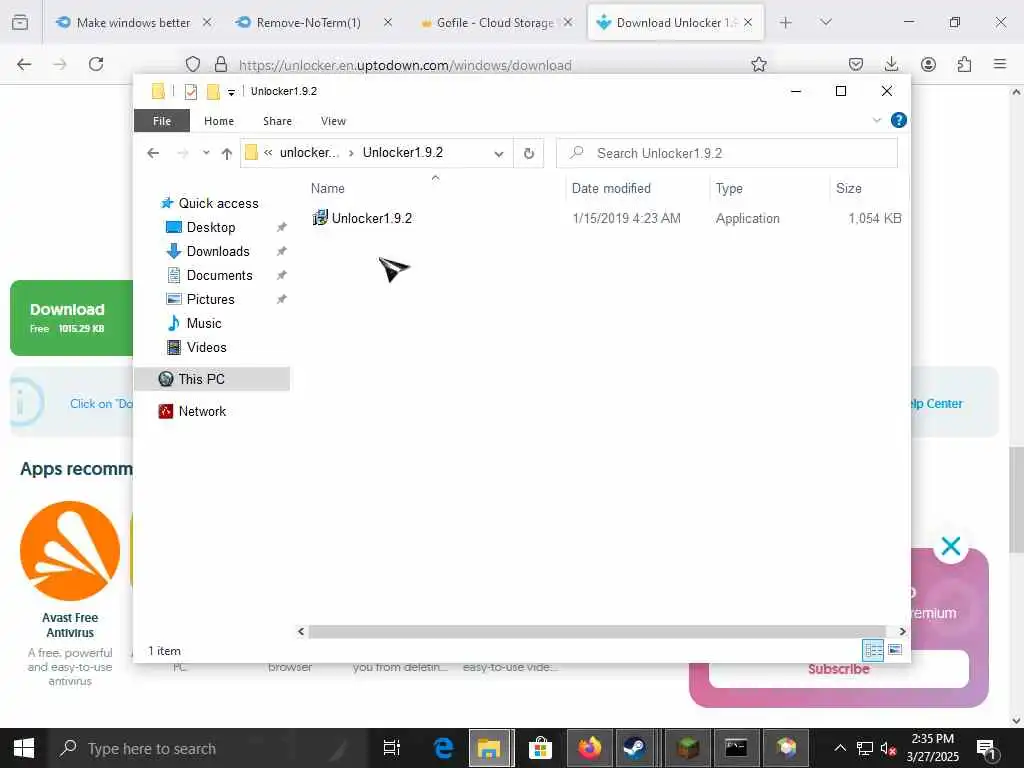1024x768 pixels.
Task: Show hidden system tray icons
Action: [840, 748]
